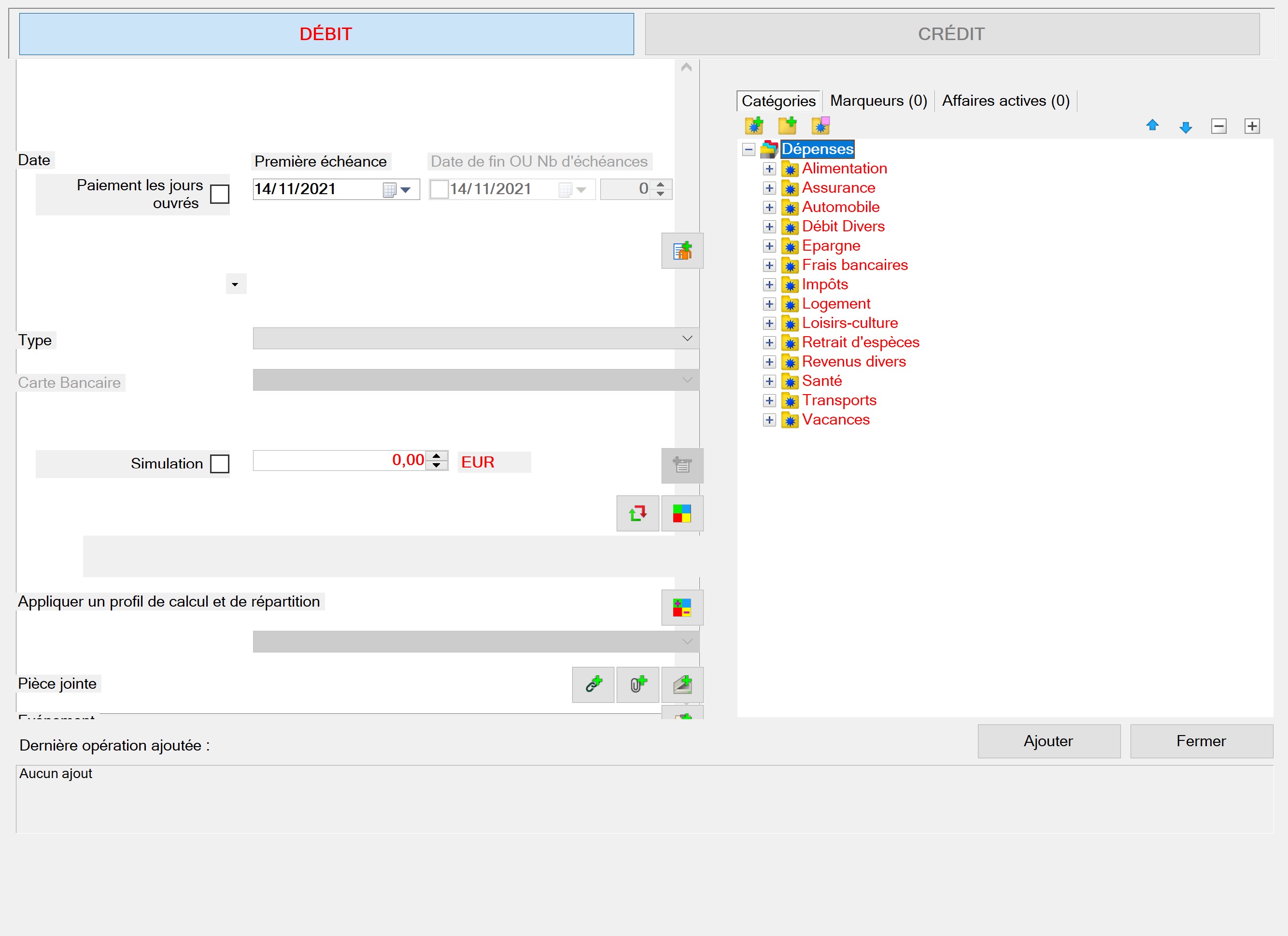The image size is (1288, 936).
Task: Click the calculation profile plus-minus icon
Action: coord(682,608)
